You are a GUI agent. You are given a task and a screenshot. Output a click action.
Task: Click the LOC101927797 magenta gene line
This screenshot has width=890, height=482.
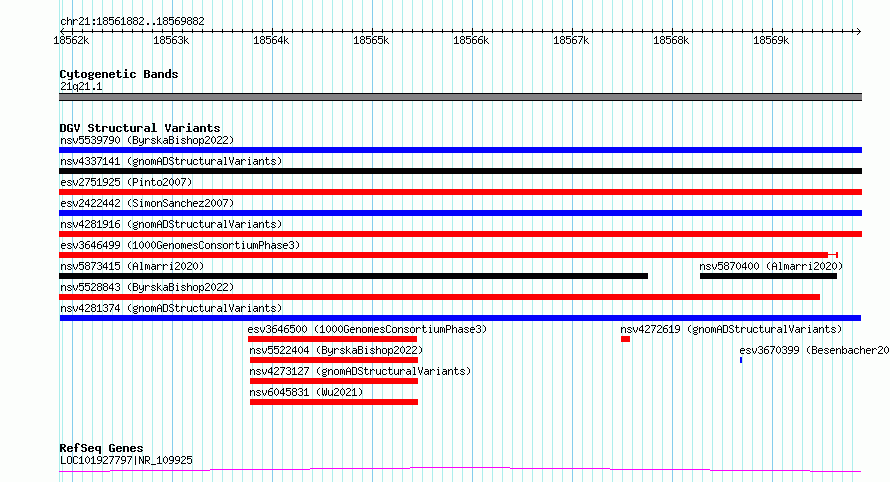click(460, 470)
